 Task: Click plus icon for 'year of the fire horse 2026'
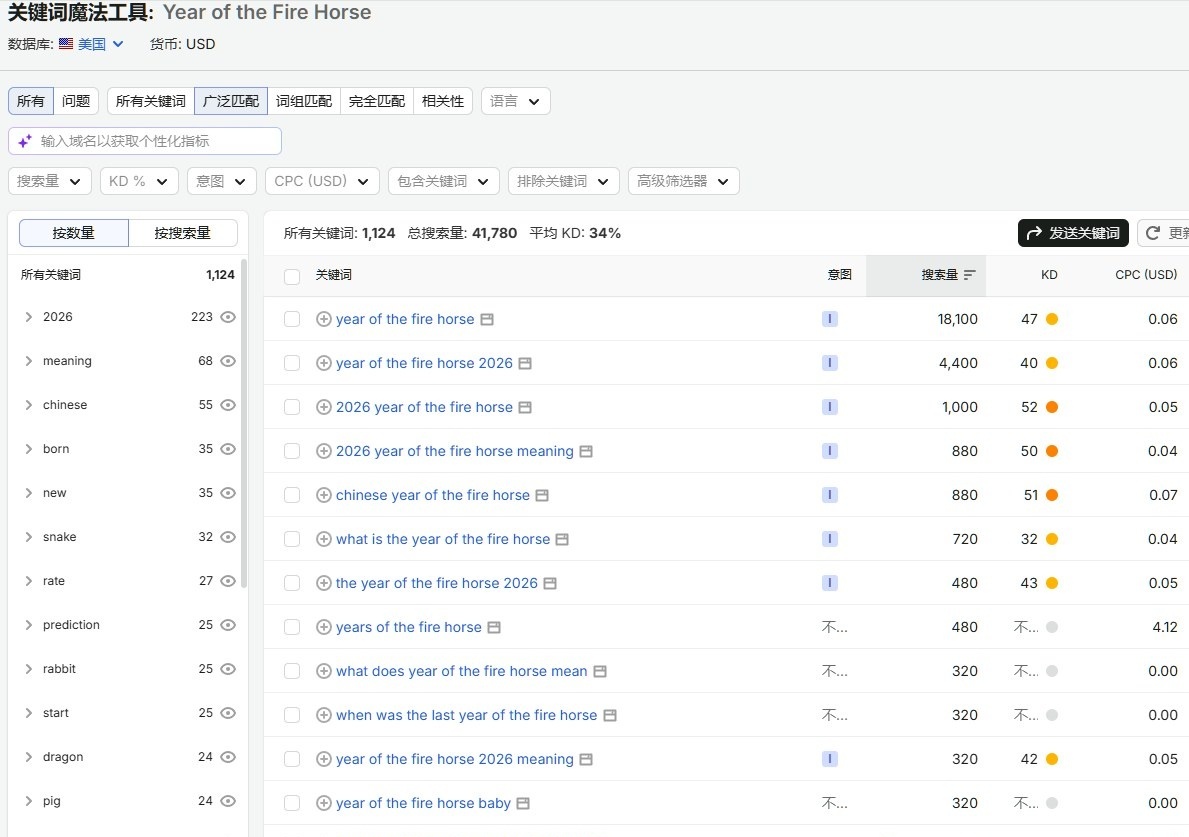pyautogui.click(x=324, y=363)
